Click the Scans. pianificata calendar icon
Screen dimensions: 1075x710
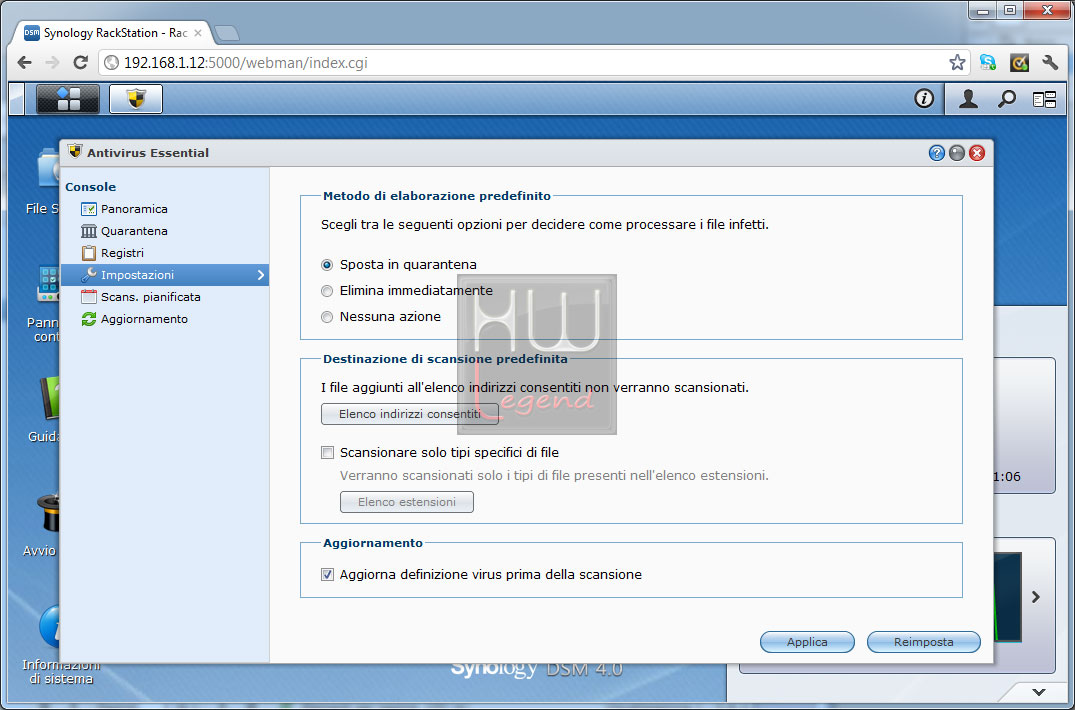[x=88, y=297]
